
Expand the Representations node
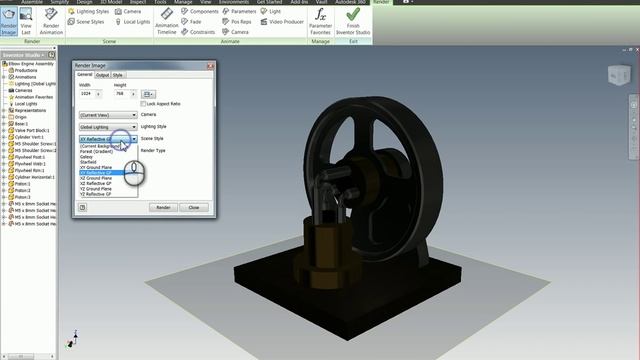4,111
